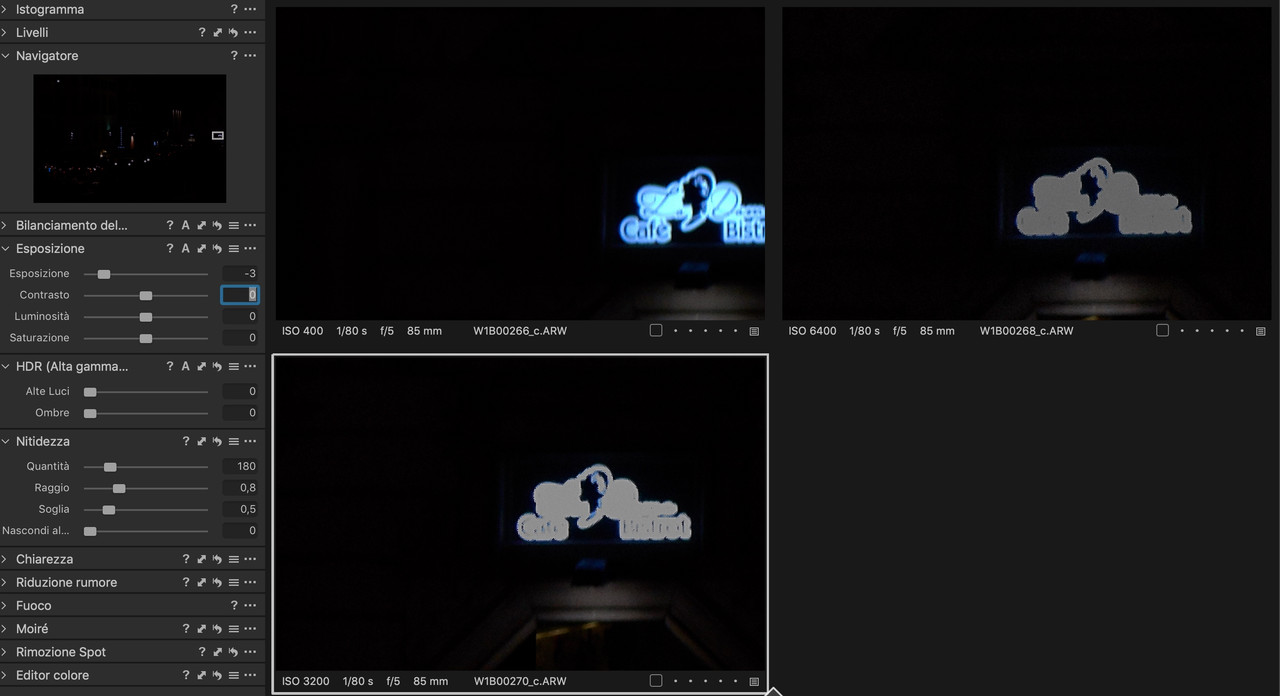Image resolution: width=1280 pixels, height=696 pixels.
Task: Click the icon right of W1B00270_c.ARW rating dots
Action: (x=754, y=681)
